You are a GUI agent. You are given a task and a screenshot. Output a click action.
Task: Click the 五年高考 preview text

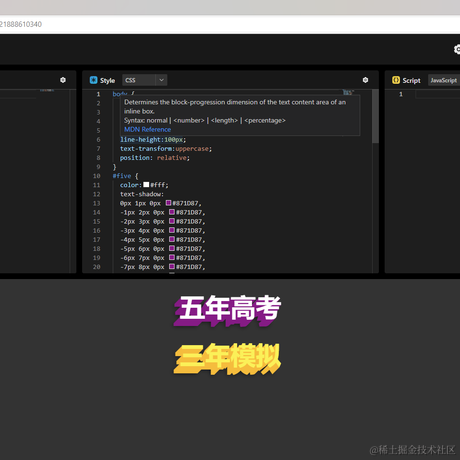pyautogui.click(x=228, y=310)
